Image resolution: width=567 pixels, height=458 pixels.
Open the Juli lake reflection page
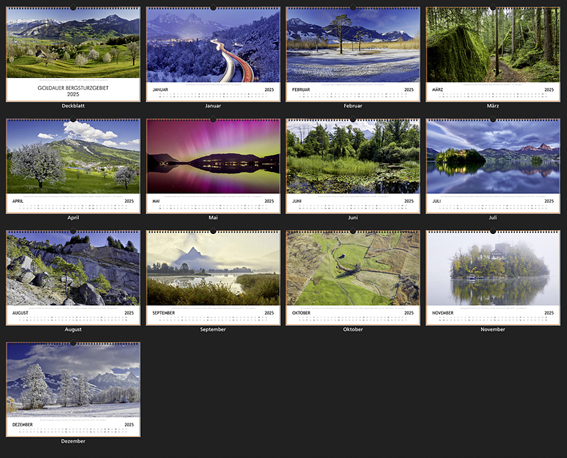(x=493, y=166)
